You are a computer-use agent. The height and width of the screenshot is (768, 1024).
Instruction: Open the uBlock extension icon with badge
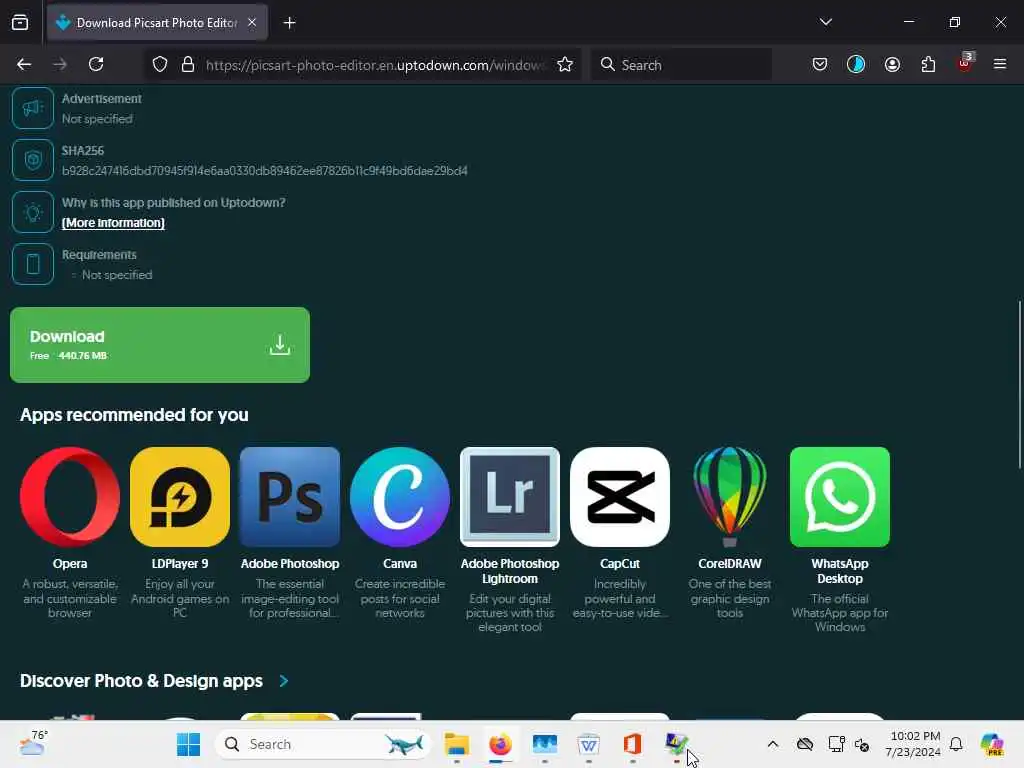[965, 63]
